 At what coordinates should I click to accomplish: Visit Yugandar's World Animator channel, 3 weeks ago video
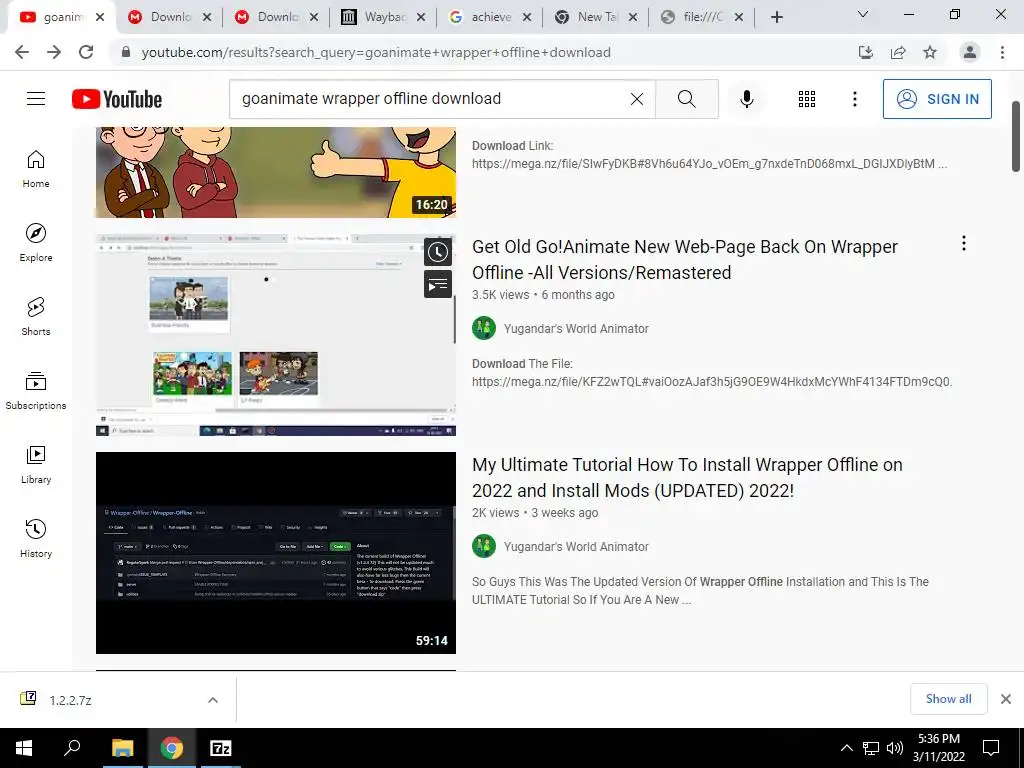(x=576, y=547)
